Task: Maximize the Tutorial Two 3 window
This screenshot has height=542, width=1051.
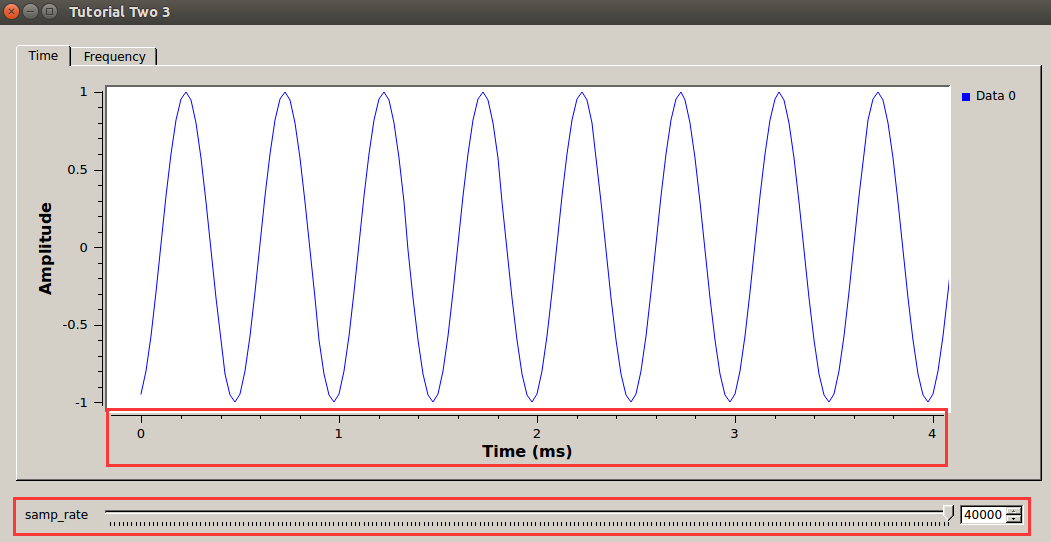Action: click(49, 11)
